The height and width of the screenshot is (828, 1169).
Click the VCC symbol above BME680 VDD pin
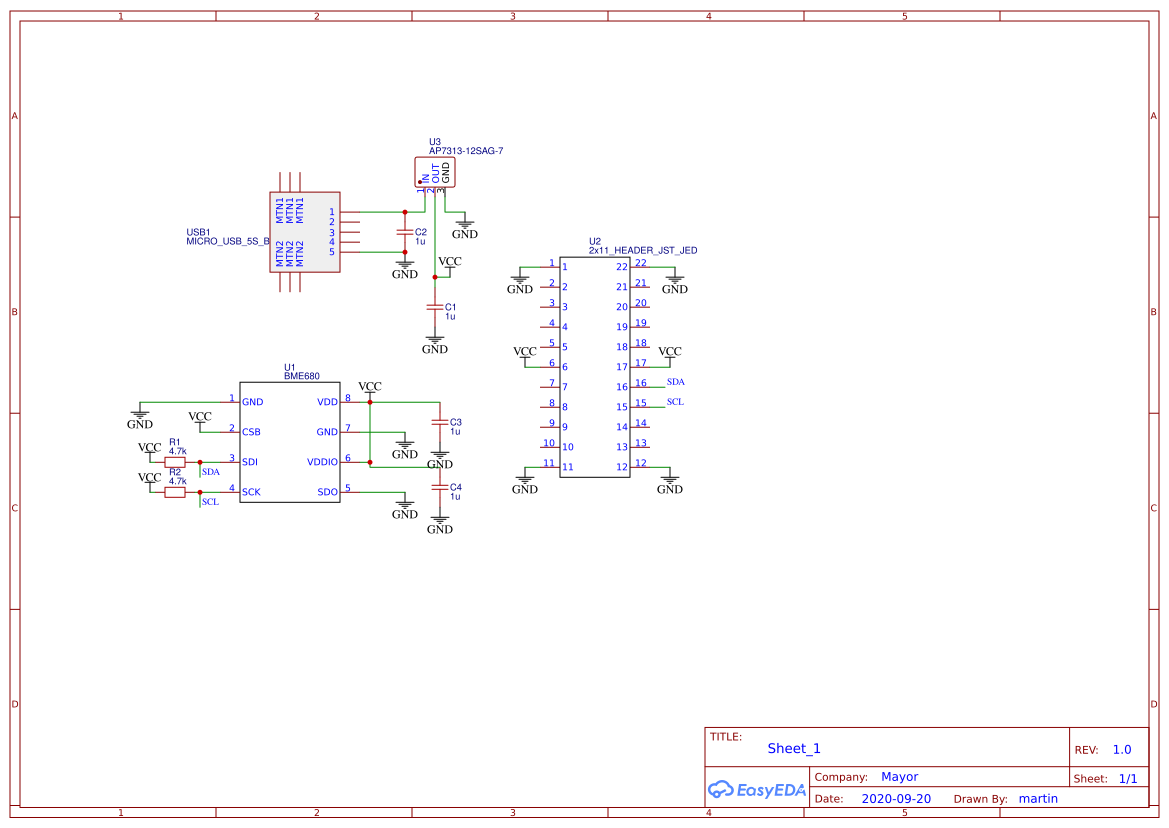(370, 386)
